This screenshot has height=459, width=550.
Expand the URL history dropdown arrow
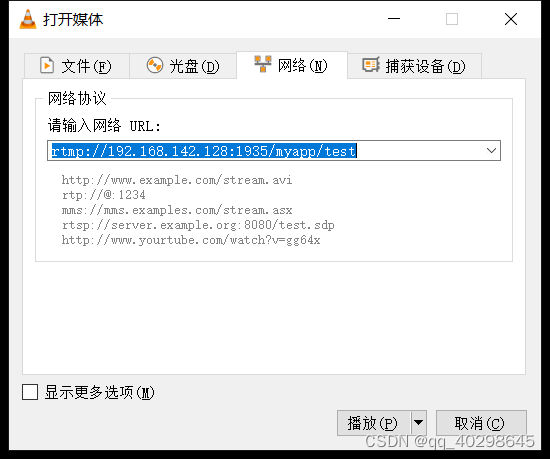tap(491, 151)
